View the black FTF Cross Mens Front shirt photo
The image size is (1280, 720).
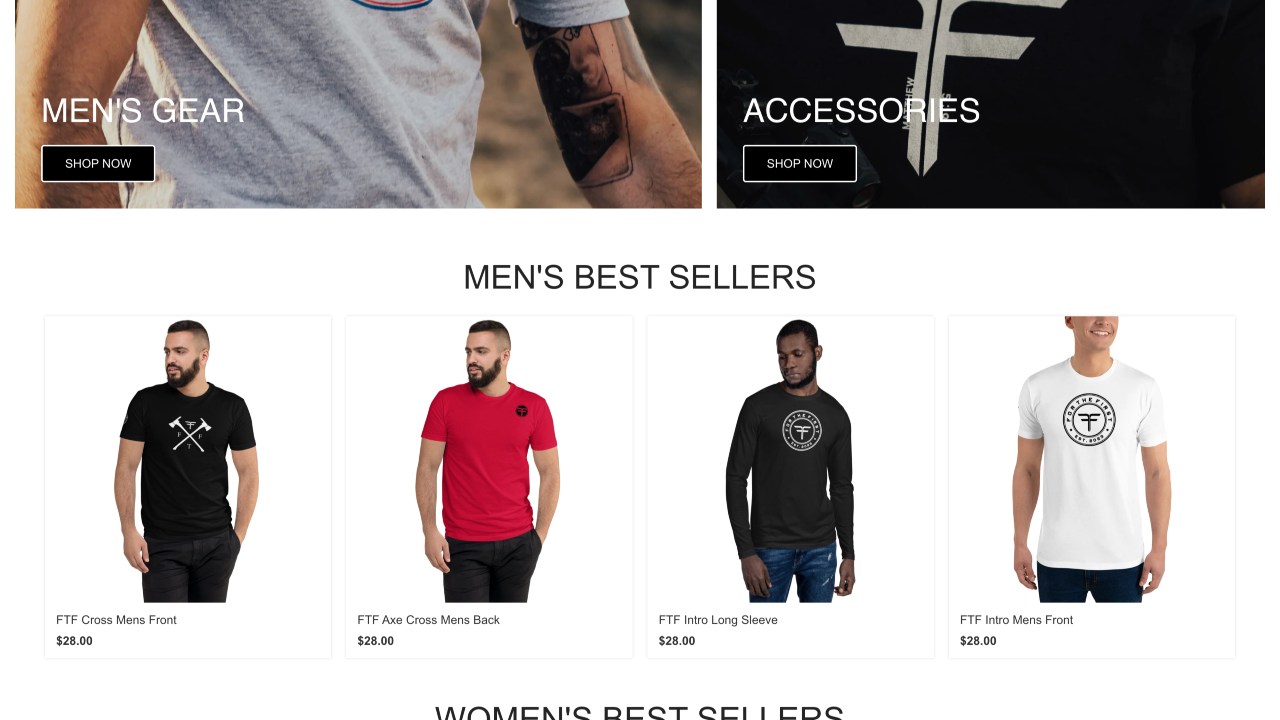(x=188, y=460)
